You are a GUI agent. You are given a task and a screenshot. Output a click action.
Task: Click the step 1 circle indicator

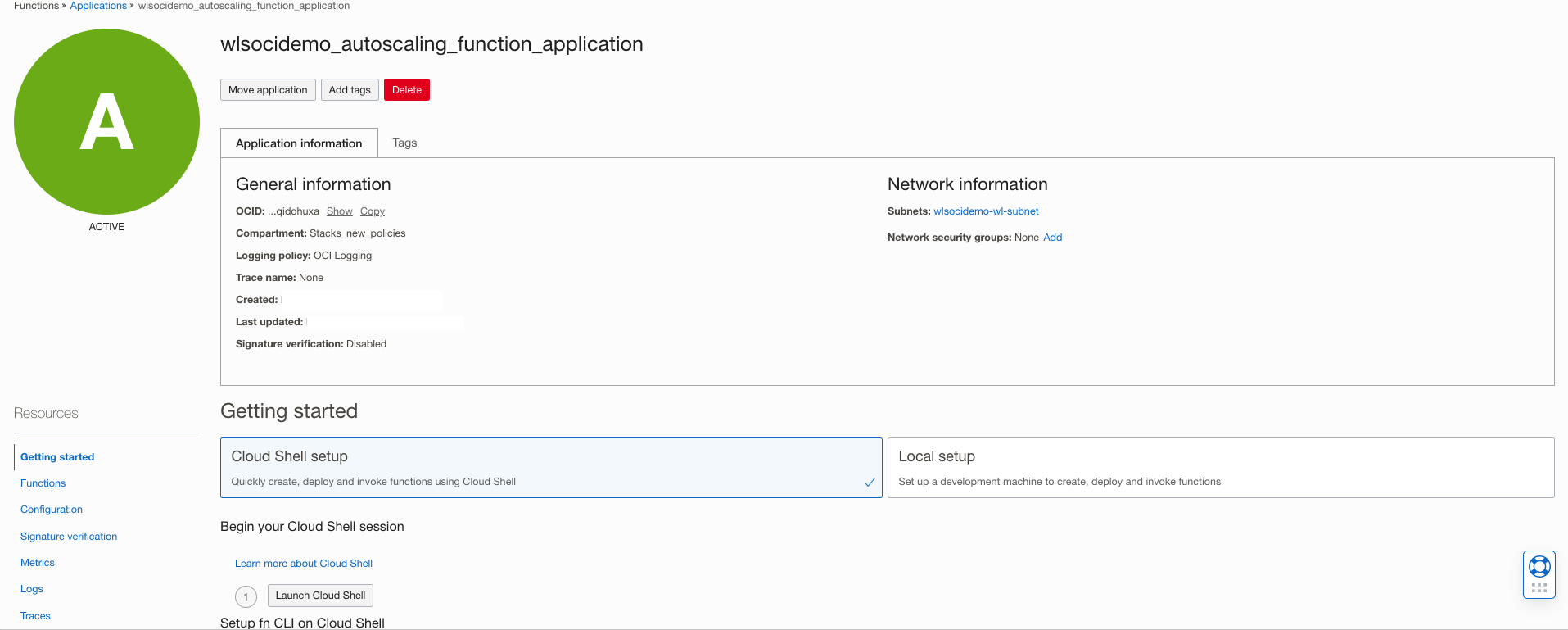click(x=246, y=596)
